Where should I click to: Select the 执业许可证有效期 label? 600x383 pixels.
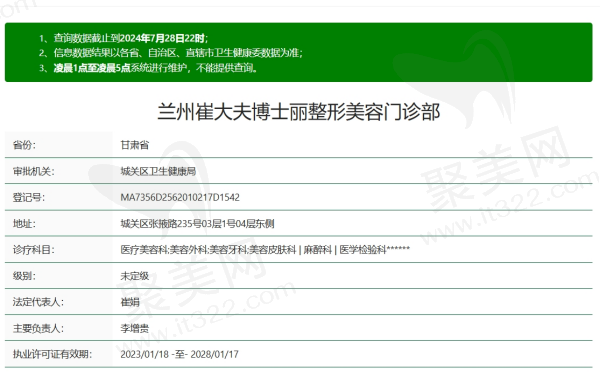[x=52, y=354]
